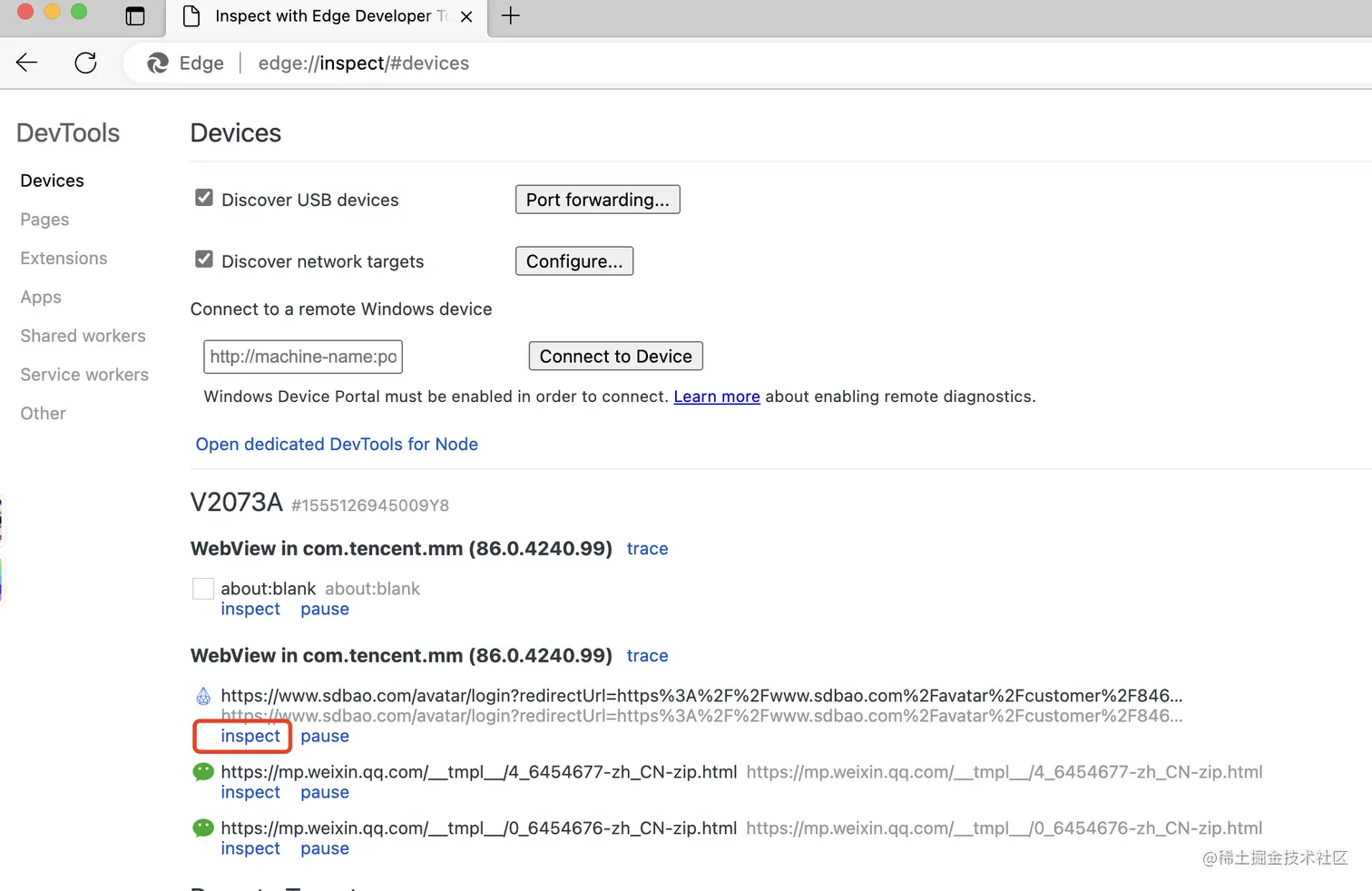Open a new tab with the plus icon

coord(511,15)
